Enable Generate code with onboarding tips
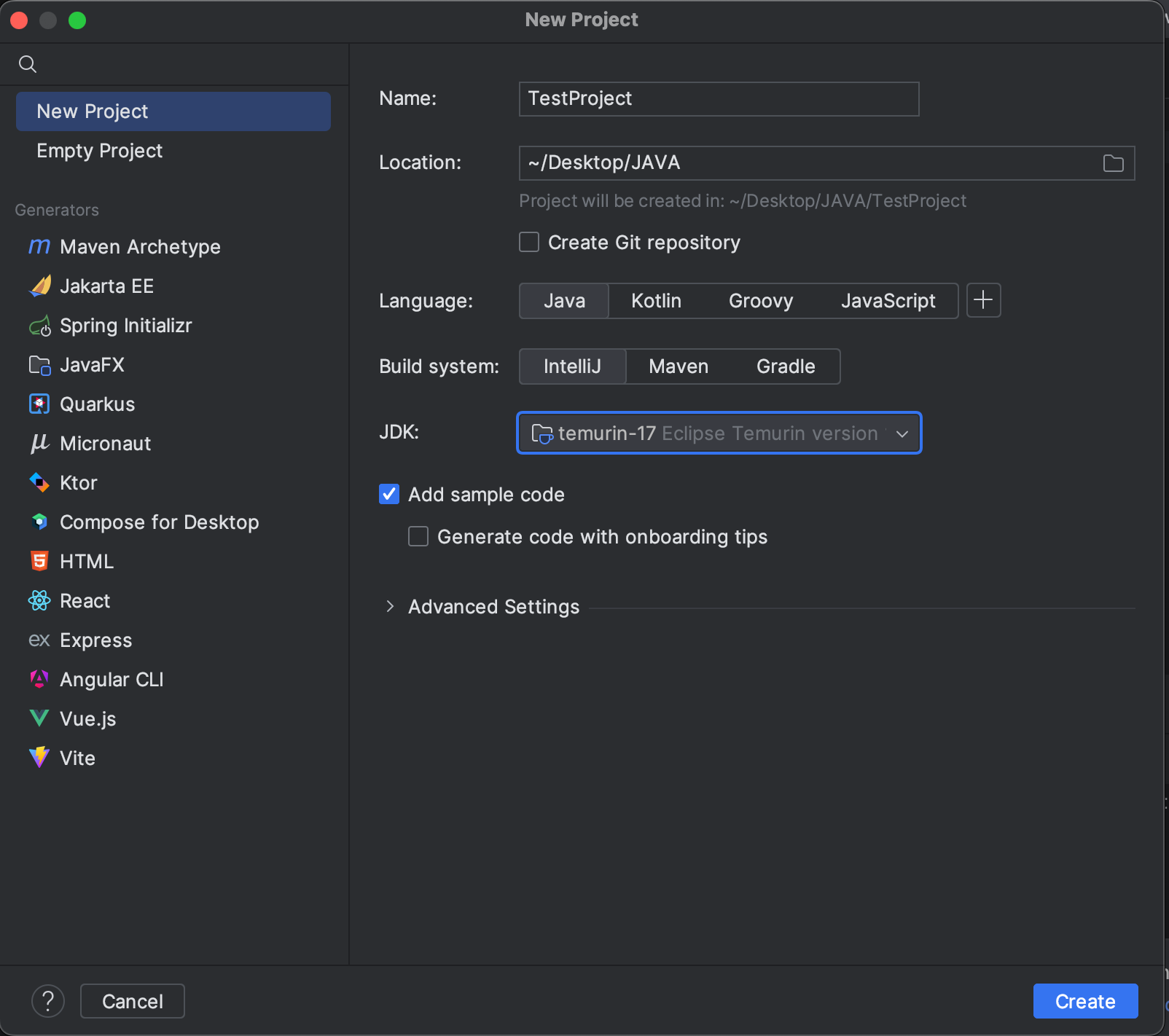 coord(418,536)
